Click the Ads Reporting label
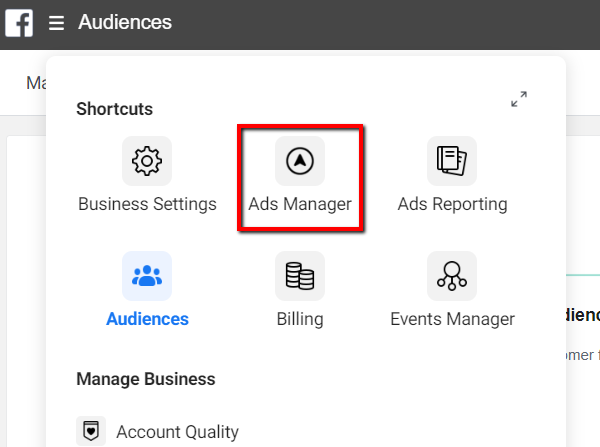The image size is (600, 447). [452, 204]
